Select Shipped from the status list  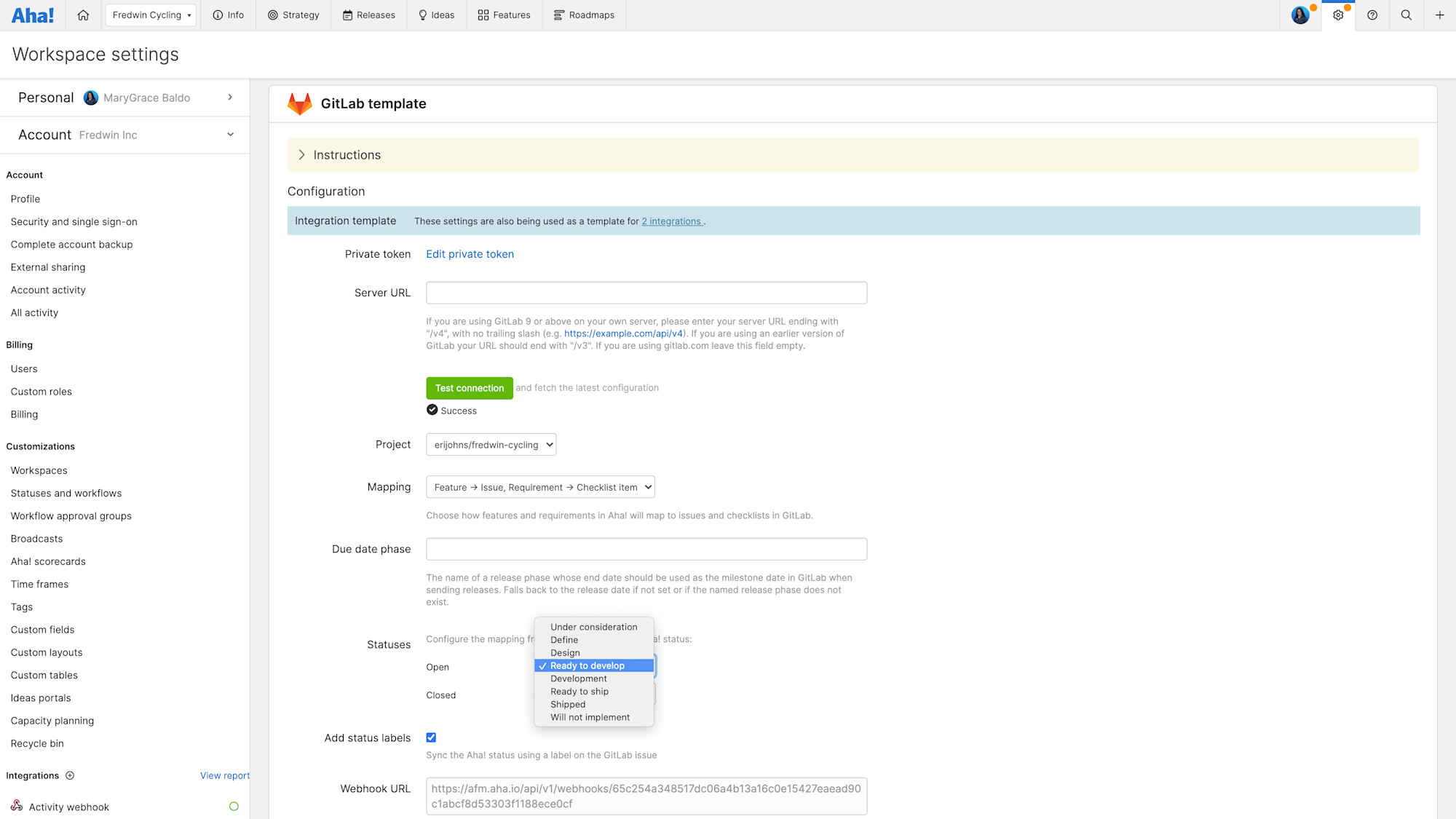(x=568, y=704)
